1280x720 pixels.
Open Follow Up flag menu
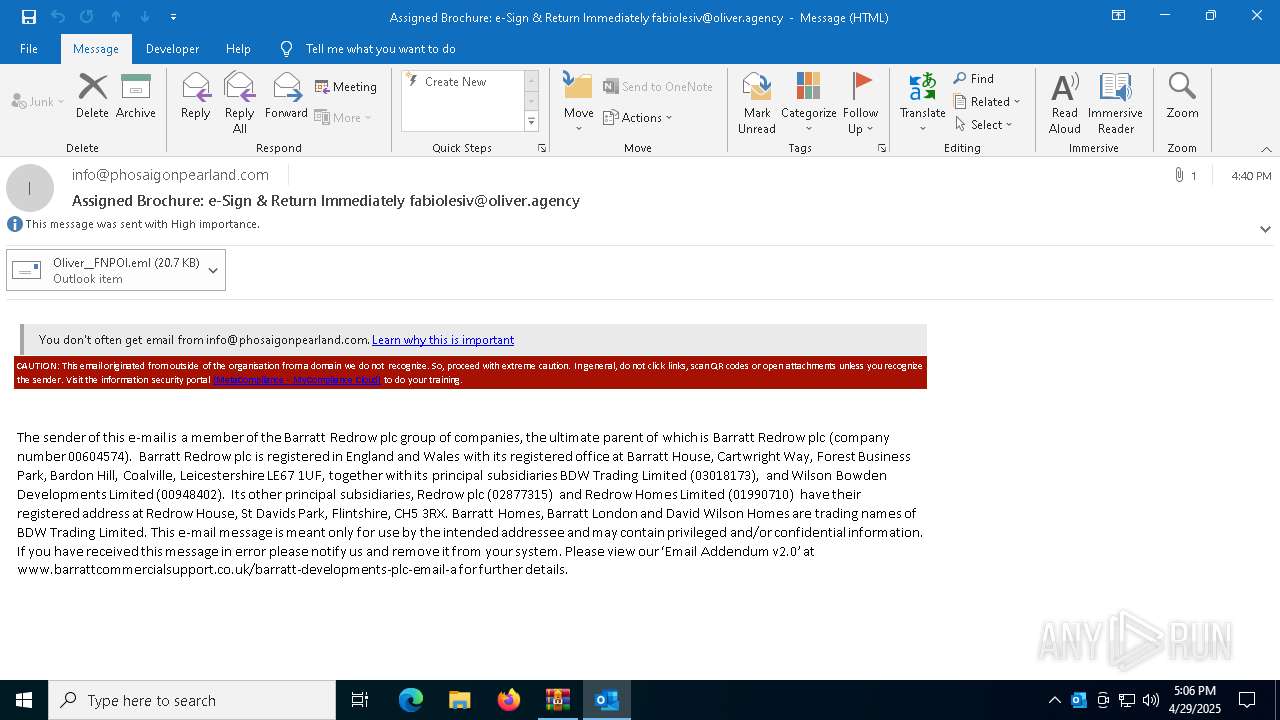(x=861, y=103)
